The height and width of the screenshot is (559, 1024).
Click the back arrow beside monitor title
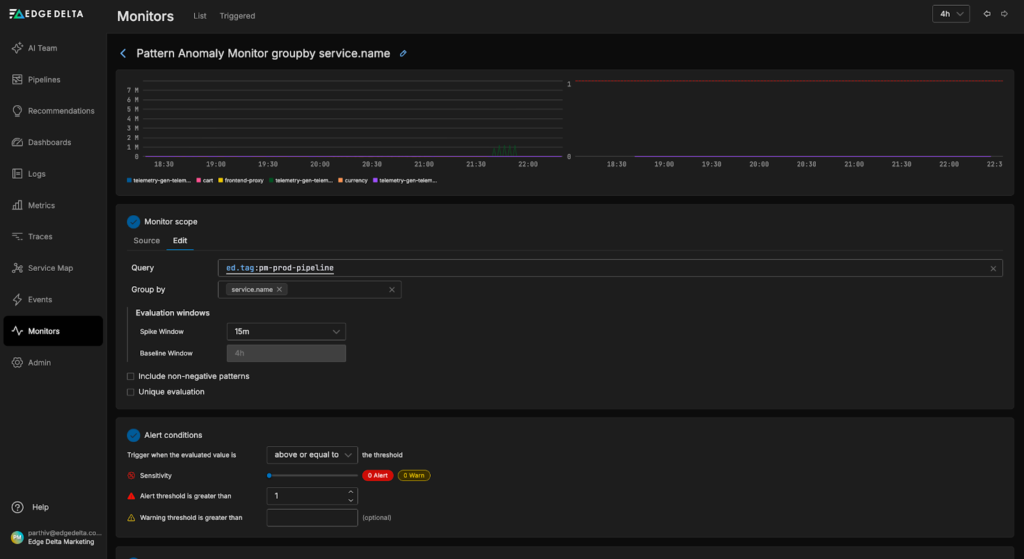(123, 53)
